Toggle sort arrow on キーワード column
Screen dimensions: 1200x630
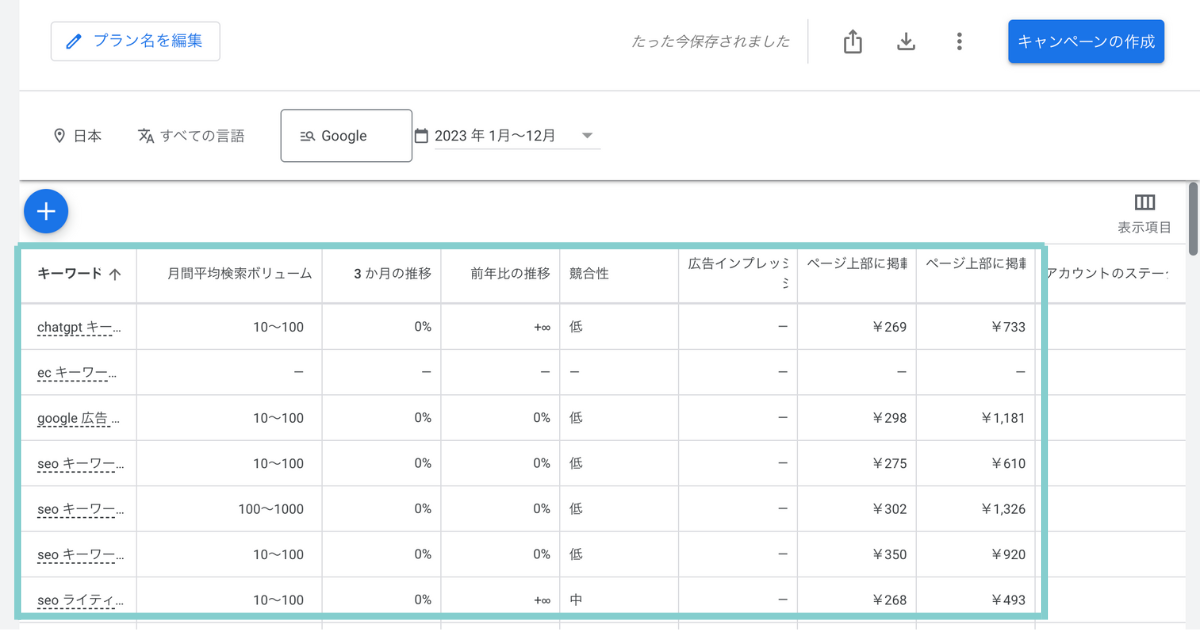tap(115, 274)
